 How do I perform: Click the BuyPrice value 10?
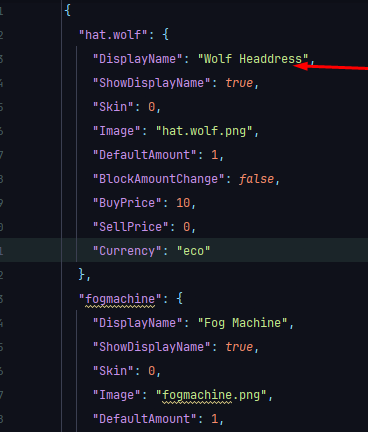coord(183,203)
